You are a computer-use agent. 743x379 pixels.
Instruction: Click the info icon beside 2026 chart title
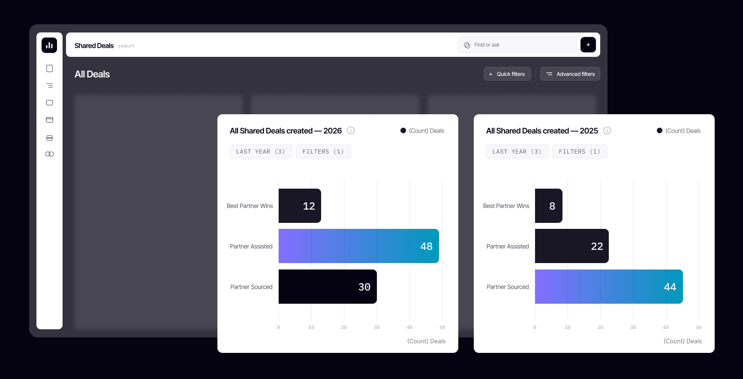[x=351, y=130]
